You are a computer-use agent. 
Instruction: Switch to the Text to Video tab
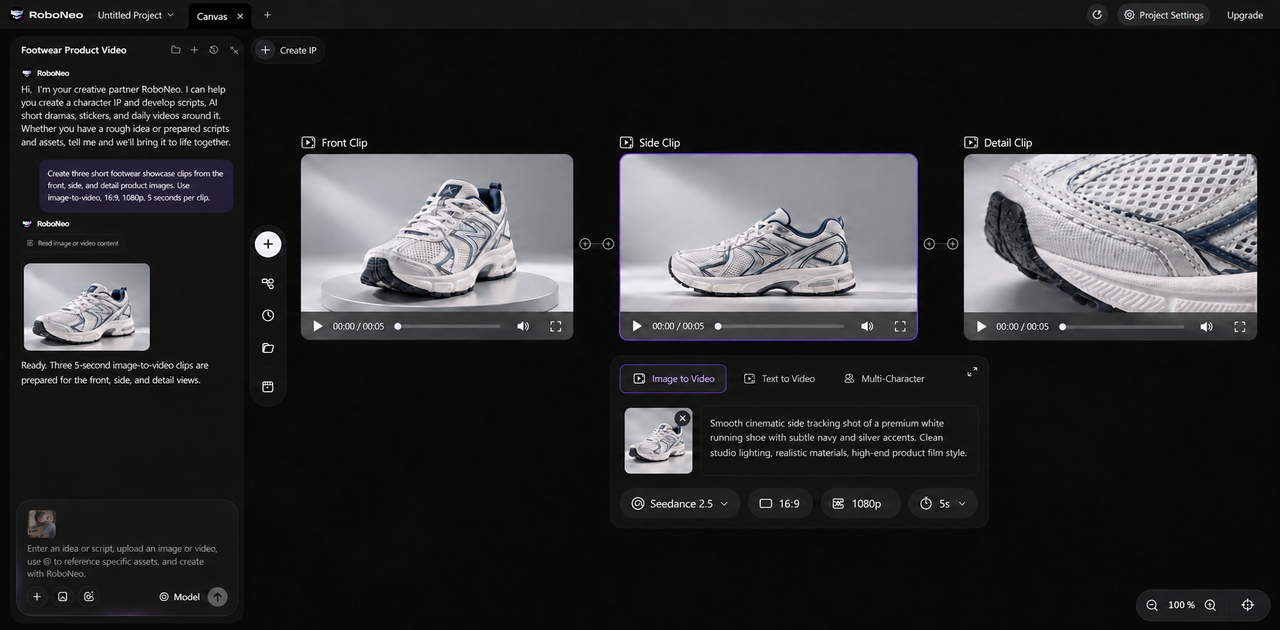click(779, 379)
